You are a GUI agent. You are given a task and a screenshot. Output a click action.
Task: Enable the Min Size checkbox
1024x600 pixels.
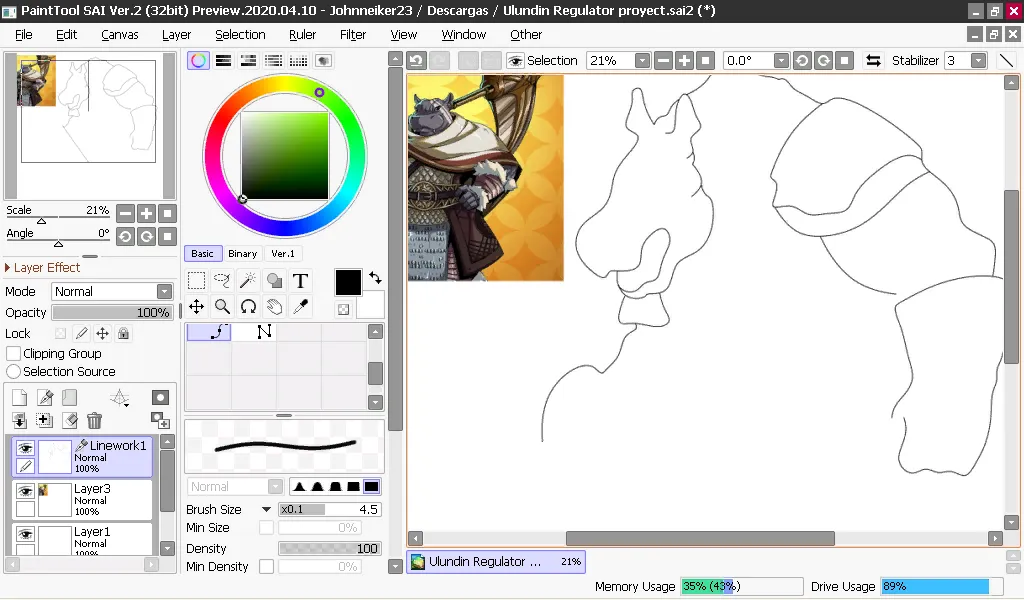pos(266,528)
